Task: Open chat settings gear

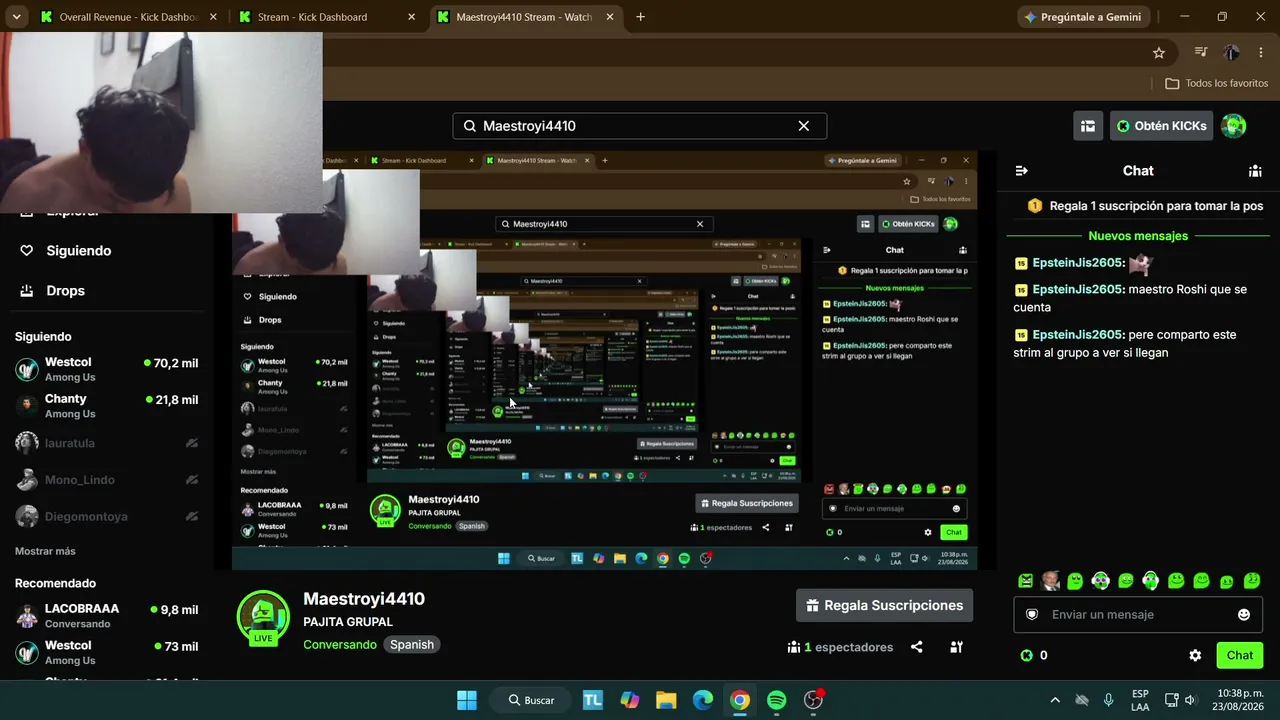Action: [x=1195, y=656]
